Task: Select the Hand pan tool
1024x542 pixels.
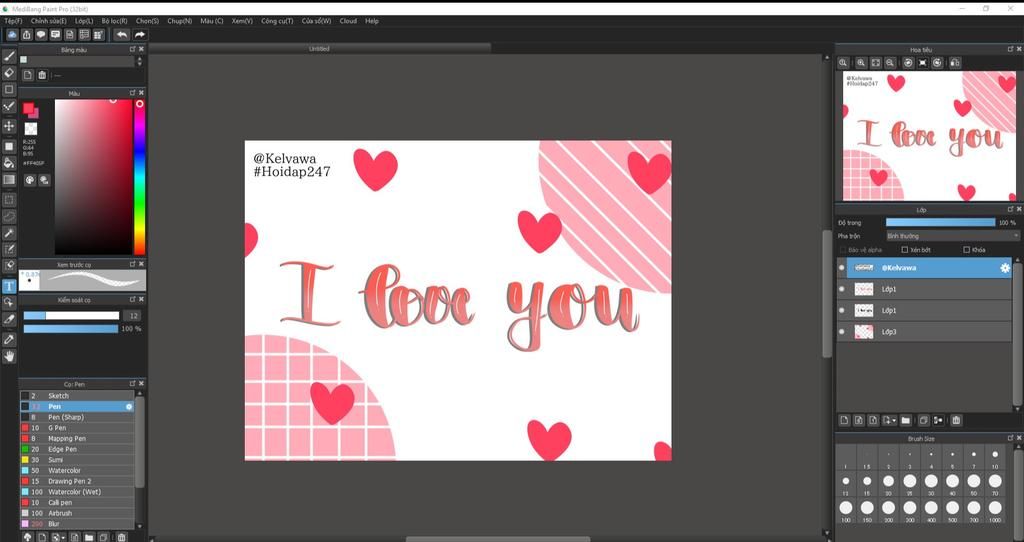Action: [9, 357]
